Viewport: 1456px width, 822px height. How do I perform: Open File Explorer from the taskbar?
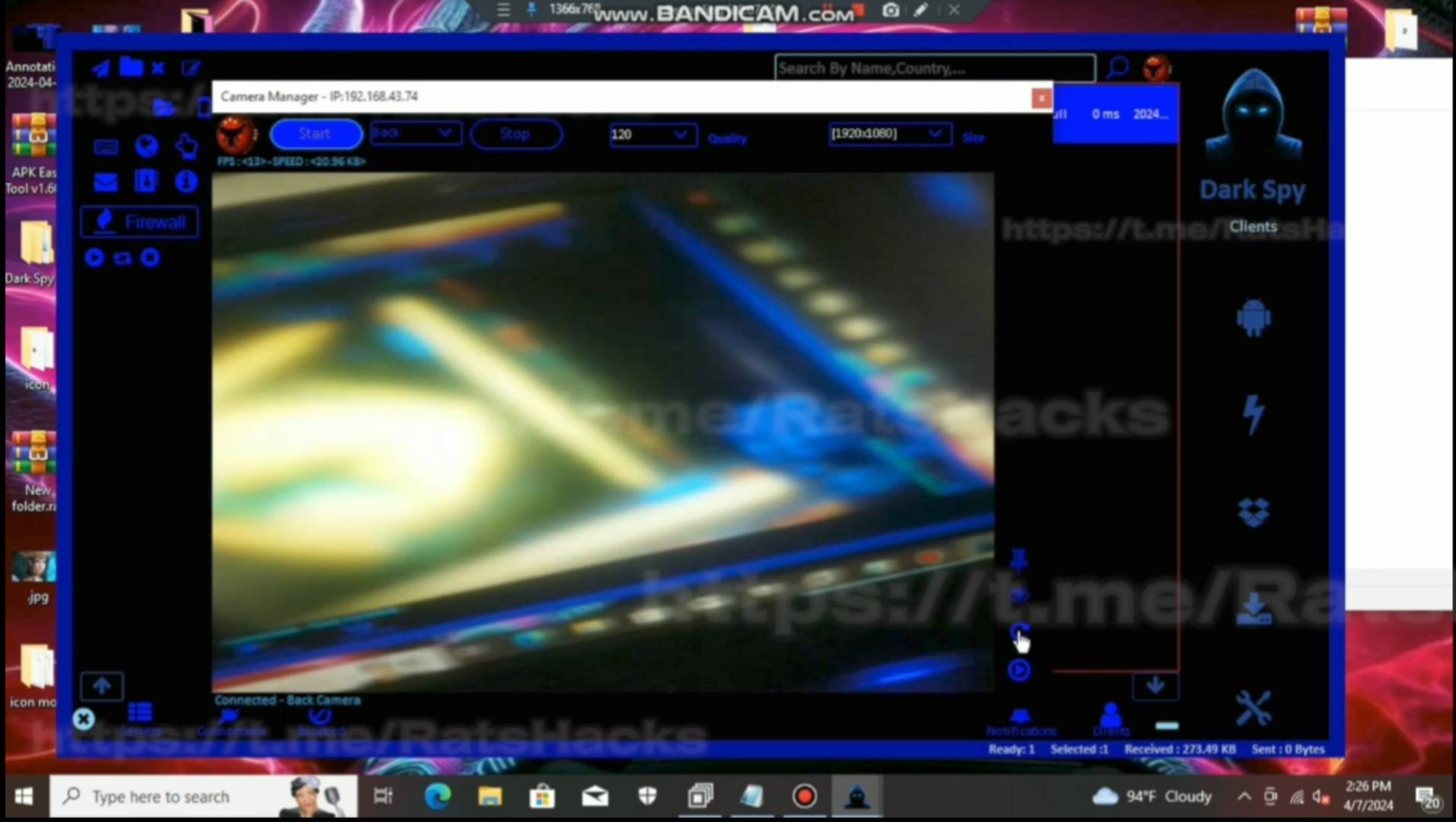[490, 797]
